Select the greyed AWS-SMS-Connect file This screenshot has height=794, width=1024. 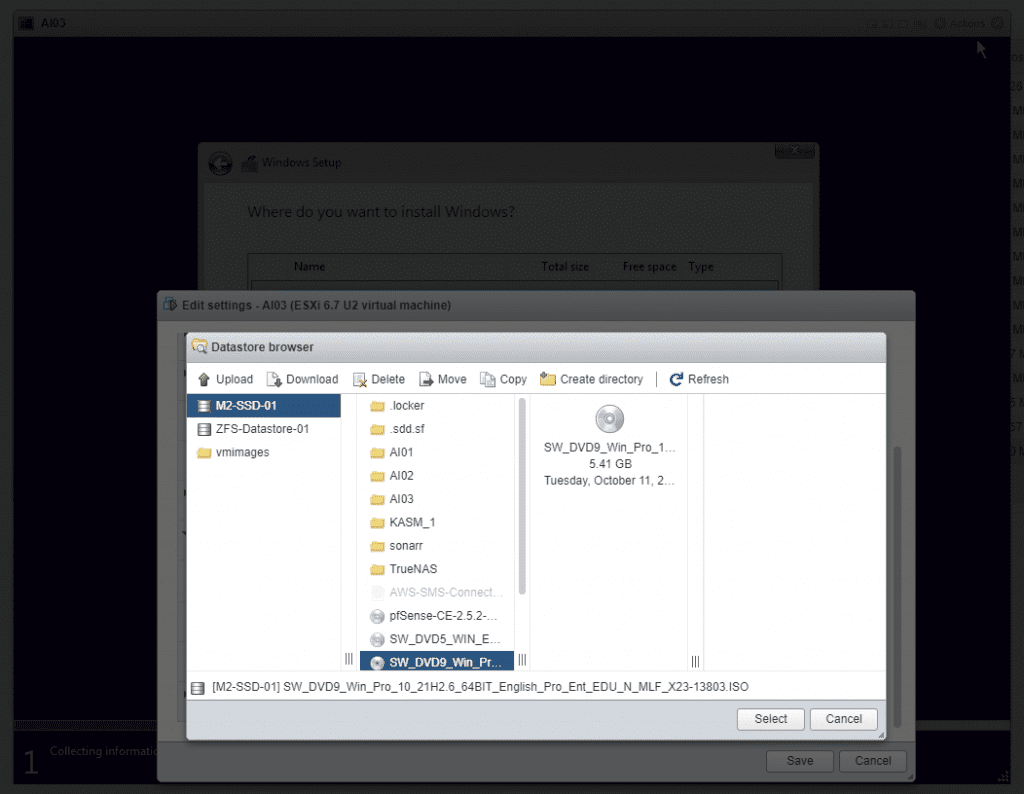click(x=437, y=593)
